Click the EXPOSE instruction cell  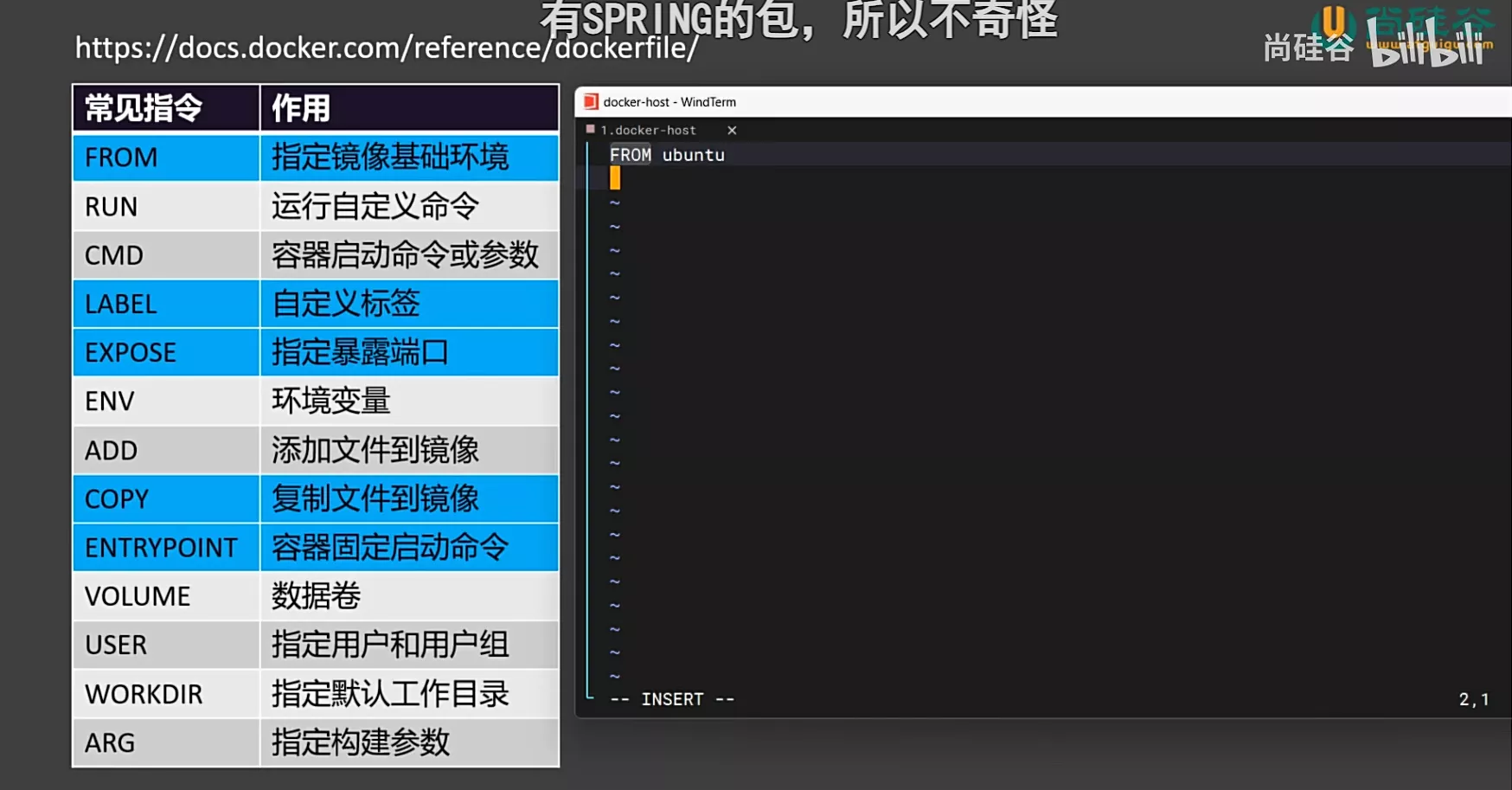(x=166, y=352)
